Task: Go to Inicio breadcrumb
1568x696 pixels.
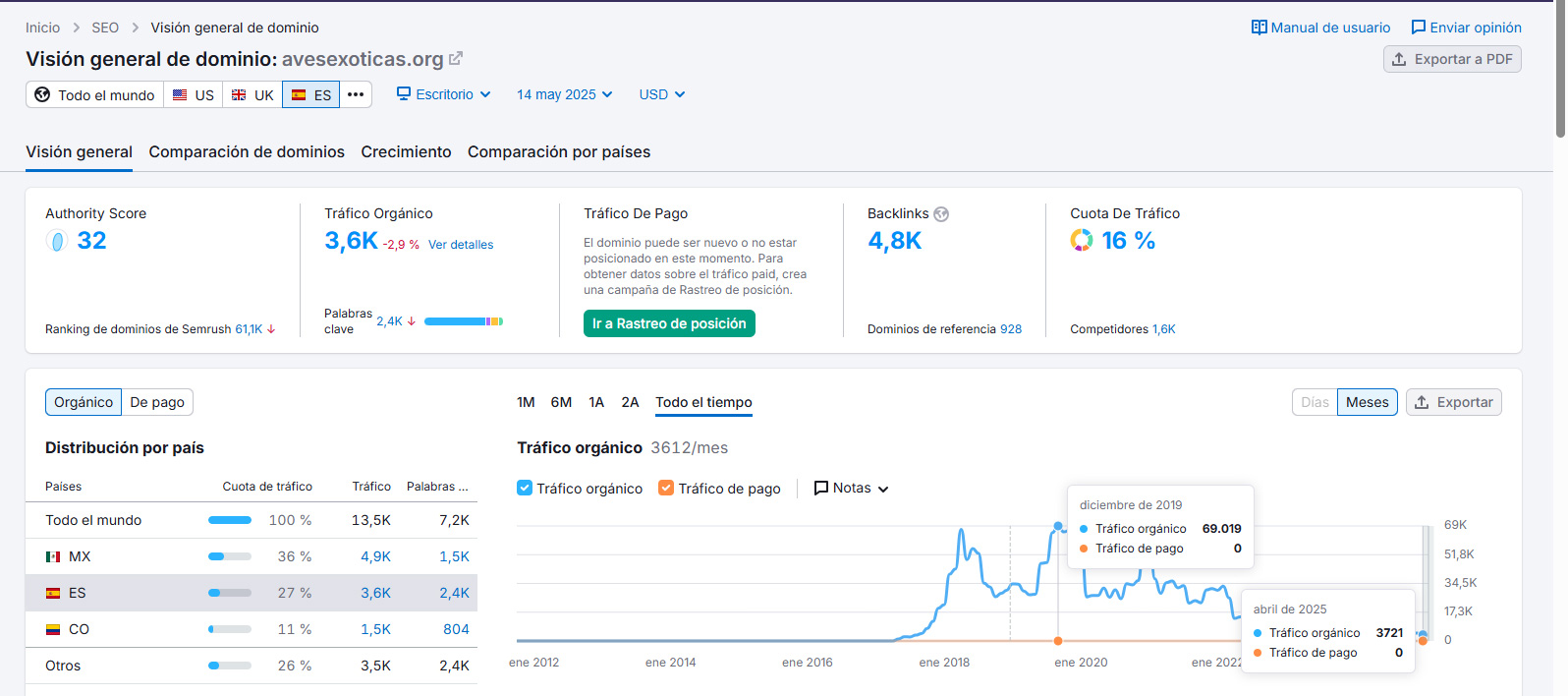Action: (x=42, y=28)
